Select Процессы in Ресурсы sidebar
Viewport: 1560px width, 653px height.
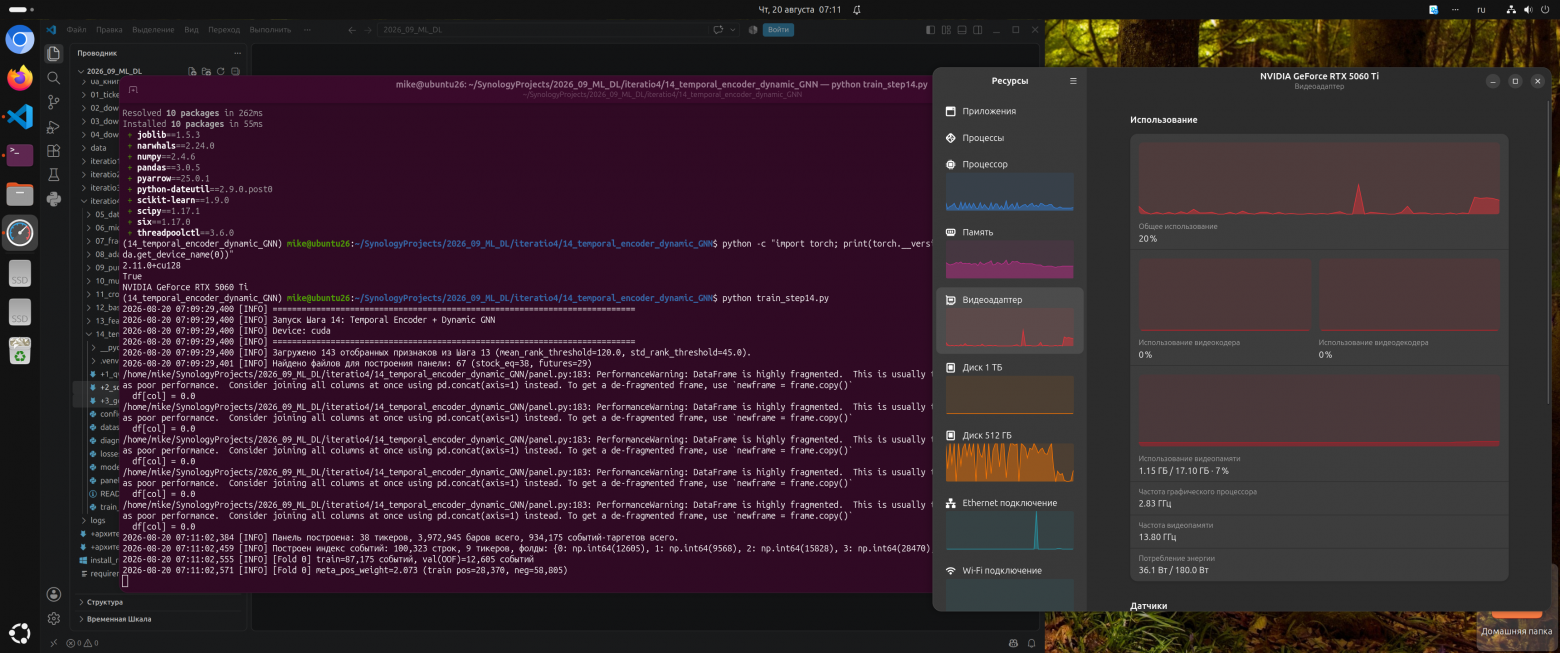(x=1009, y=138)
